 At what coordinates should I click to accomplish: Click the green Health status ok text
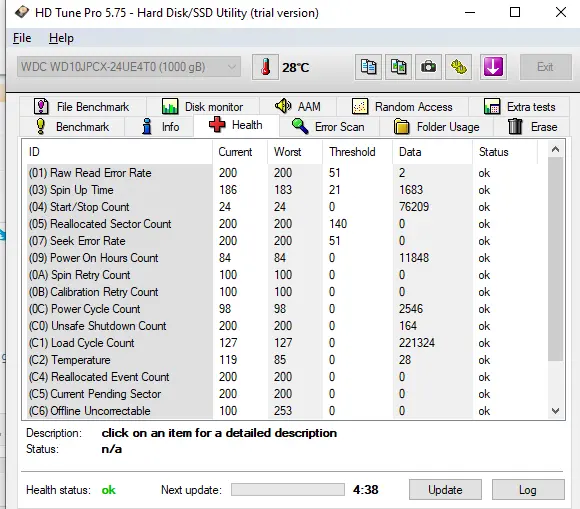[108, 490]
